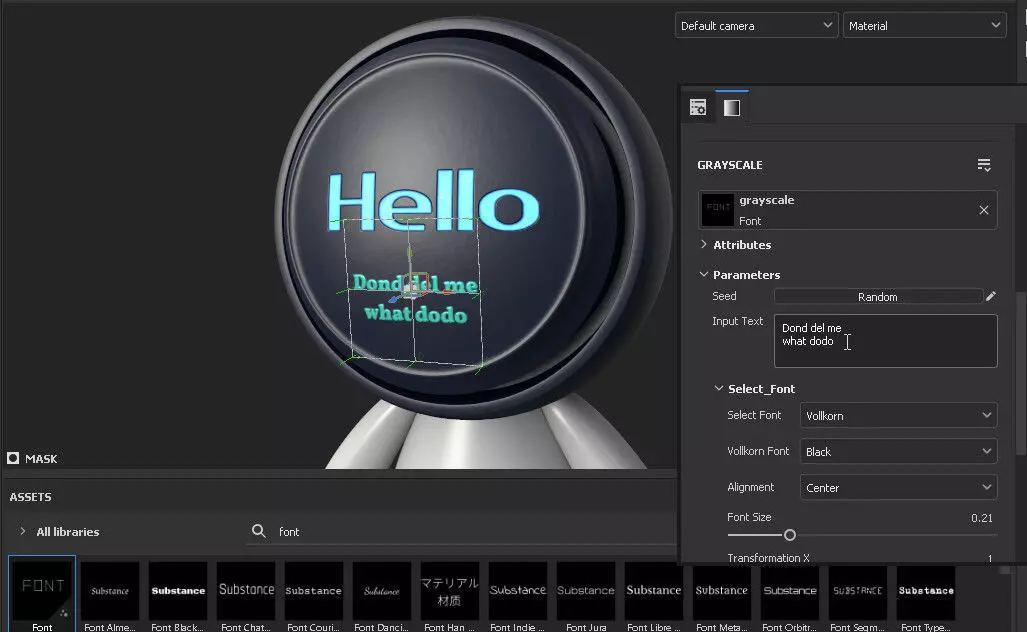Open the Grayscale section options menu icon
The width and height of the screenshot is (1027, 632).
984,165
